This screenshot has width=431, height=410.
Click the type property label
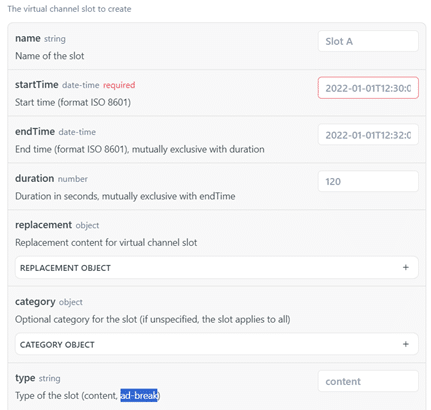pos(25,378)
